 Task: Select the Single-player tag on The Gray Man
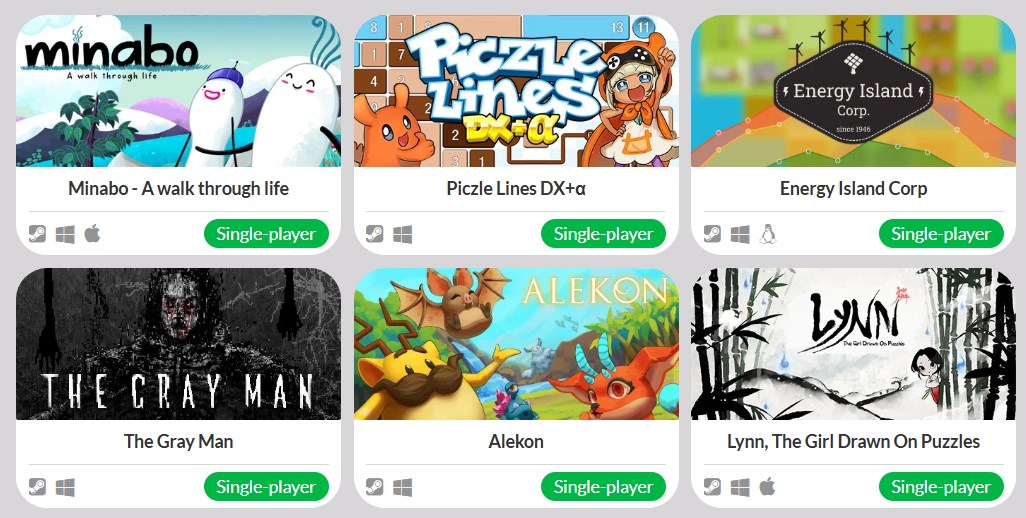(266, 487)
